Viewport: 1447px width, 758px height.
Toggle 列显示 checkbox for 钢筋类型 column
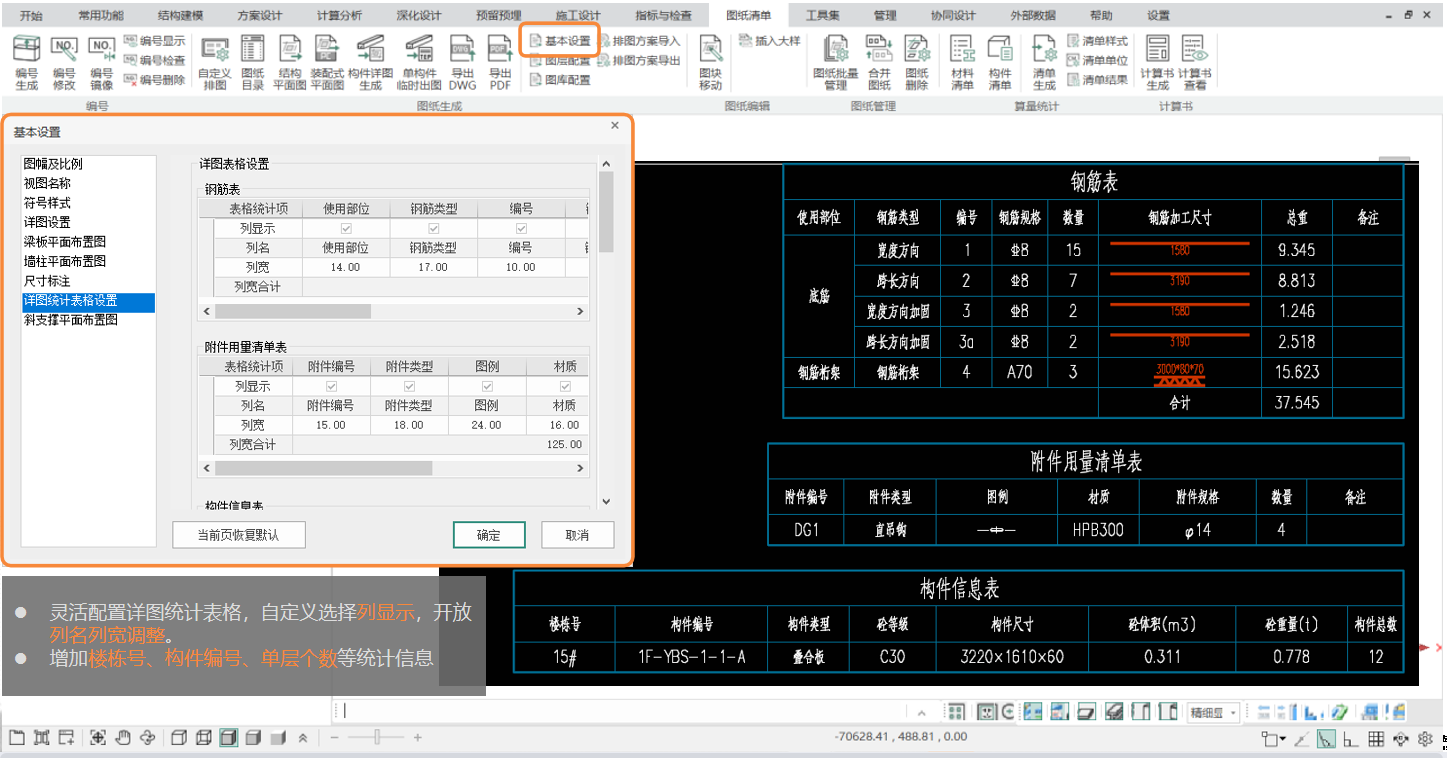(434, 229)
